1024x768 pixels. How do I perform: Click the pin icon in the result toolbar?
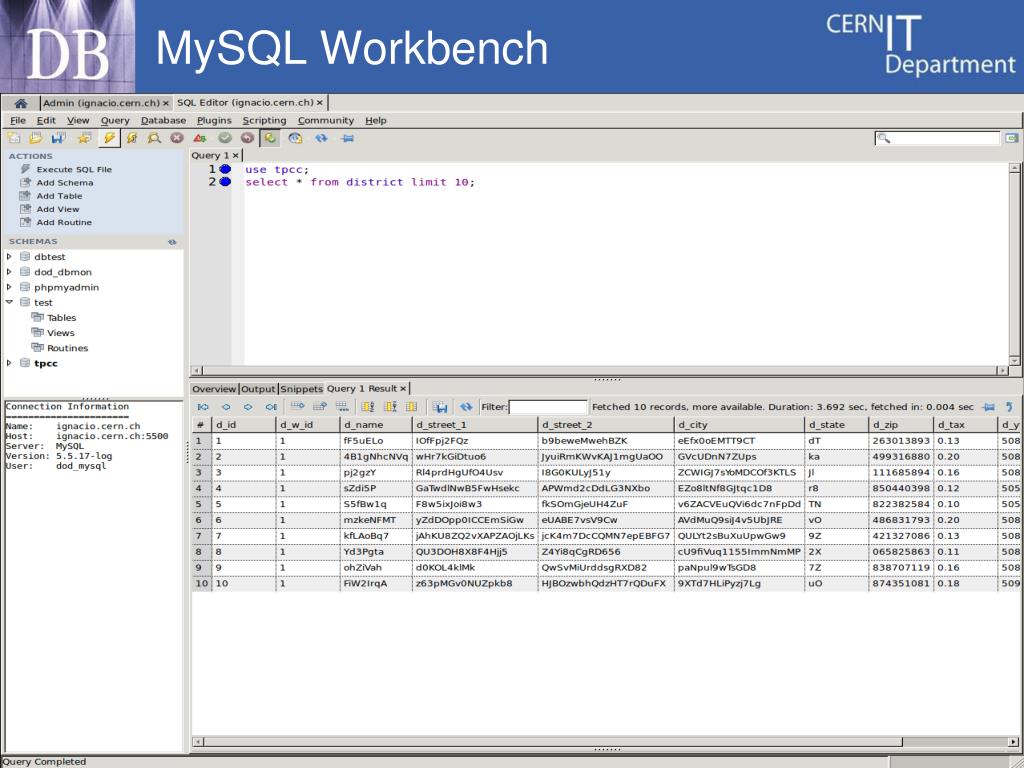[x=989, y=407]
